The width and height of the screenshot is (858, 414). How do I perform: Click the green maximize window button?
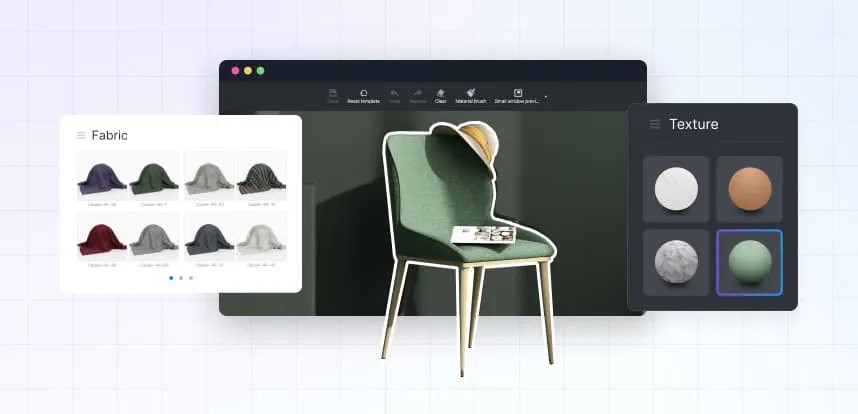point(260,71)
